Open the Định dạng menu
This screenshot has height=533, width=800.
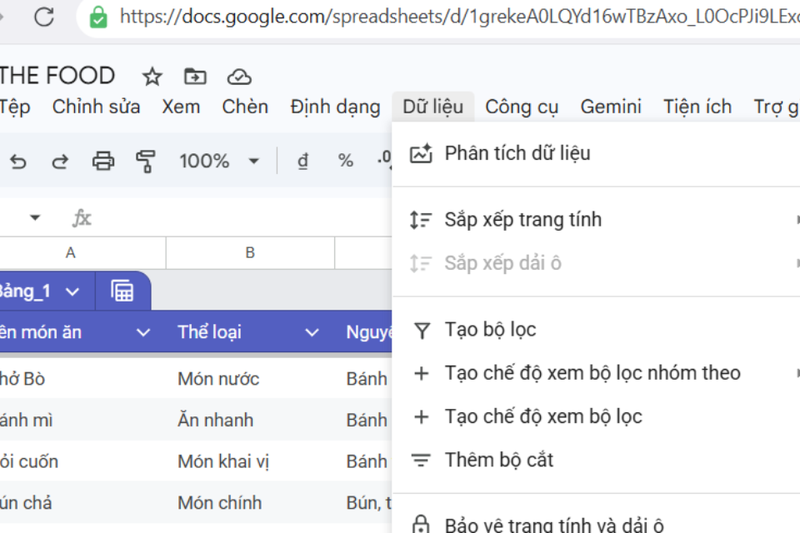tap(335, 107)
